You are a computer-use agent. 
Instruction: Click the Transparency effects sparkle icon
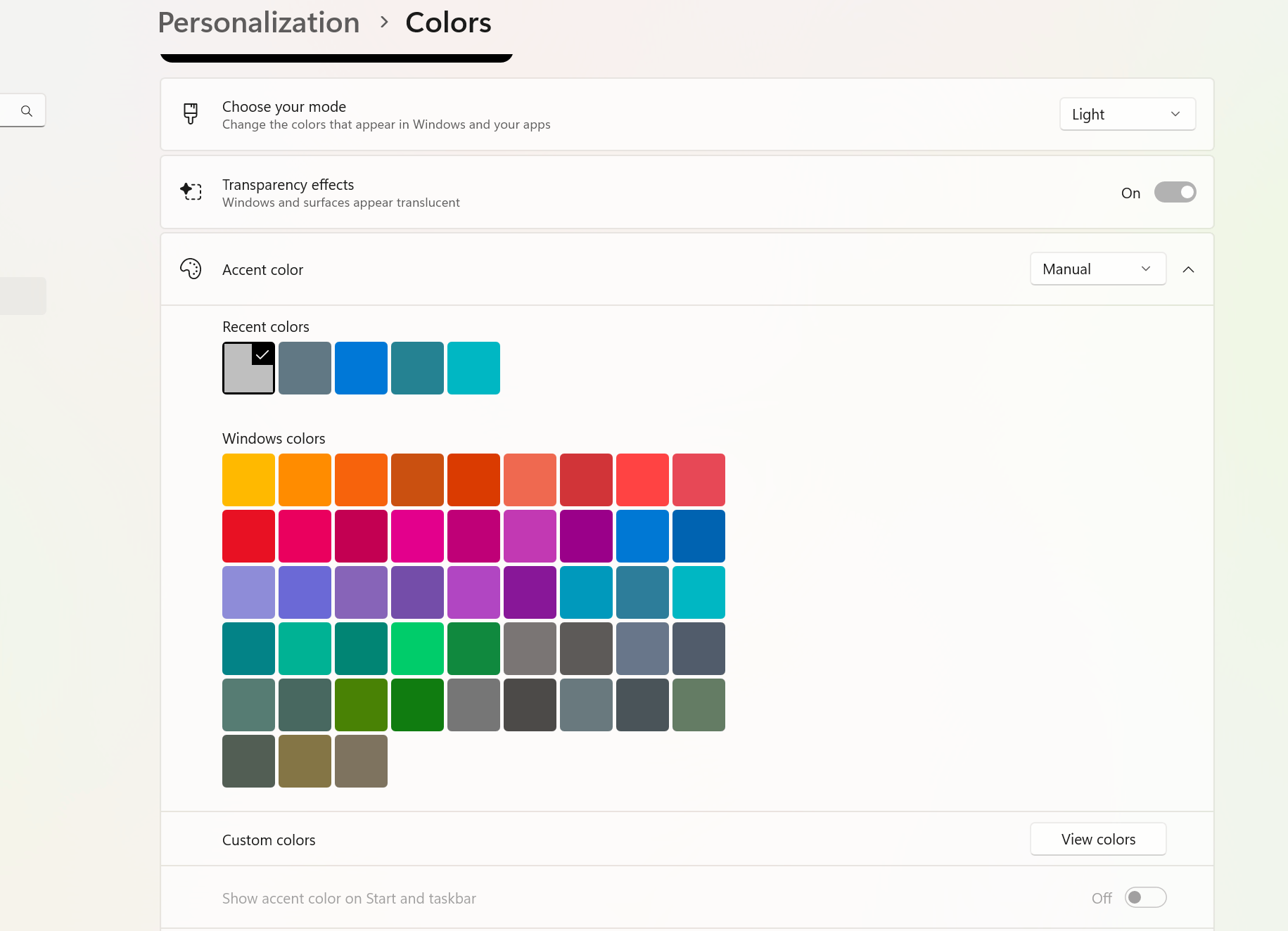(x=191, y=191)
